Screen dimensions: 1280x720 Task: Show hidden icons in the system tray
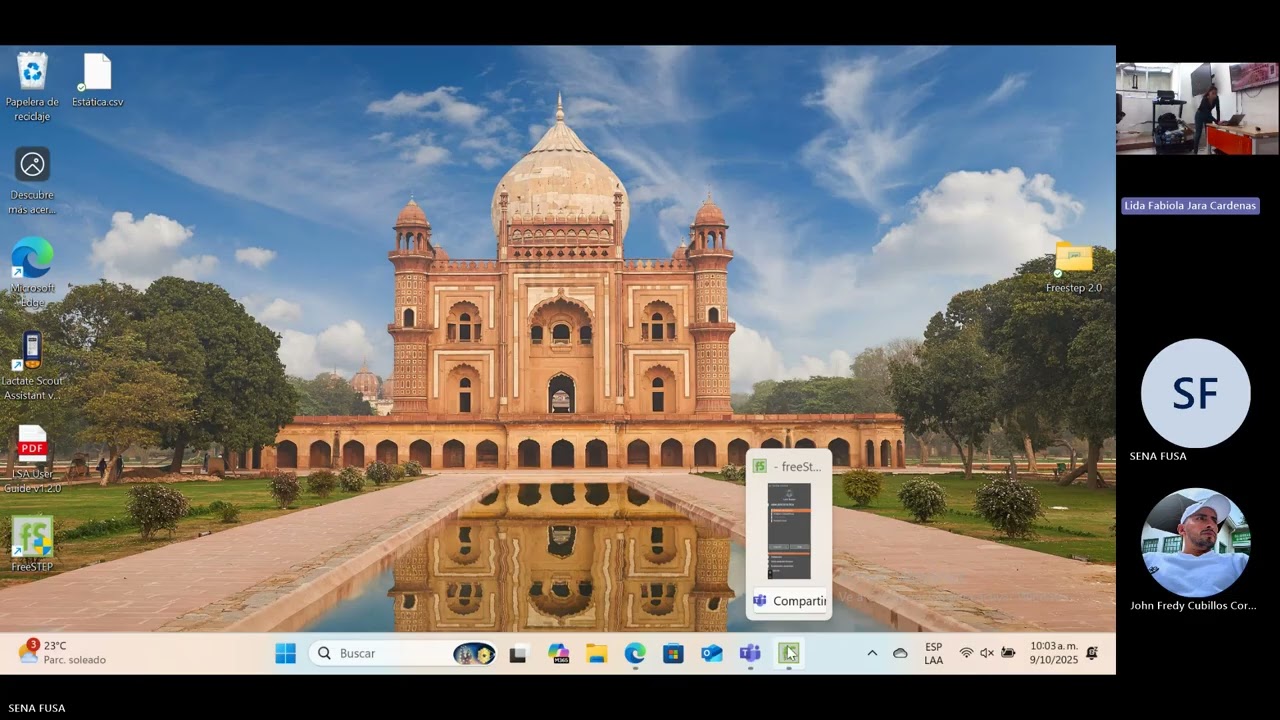[x=872, y=653]
